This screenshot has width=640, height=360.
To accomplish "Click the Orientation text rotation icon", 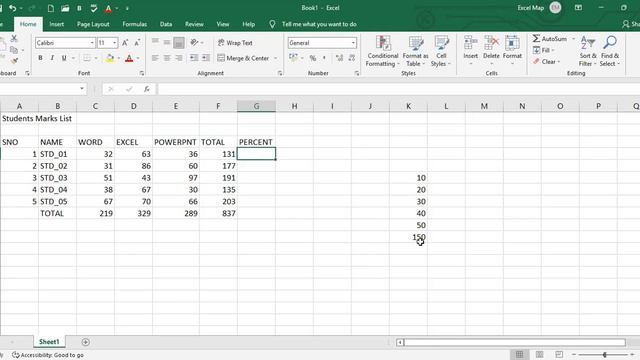I will click(194, 42).
